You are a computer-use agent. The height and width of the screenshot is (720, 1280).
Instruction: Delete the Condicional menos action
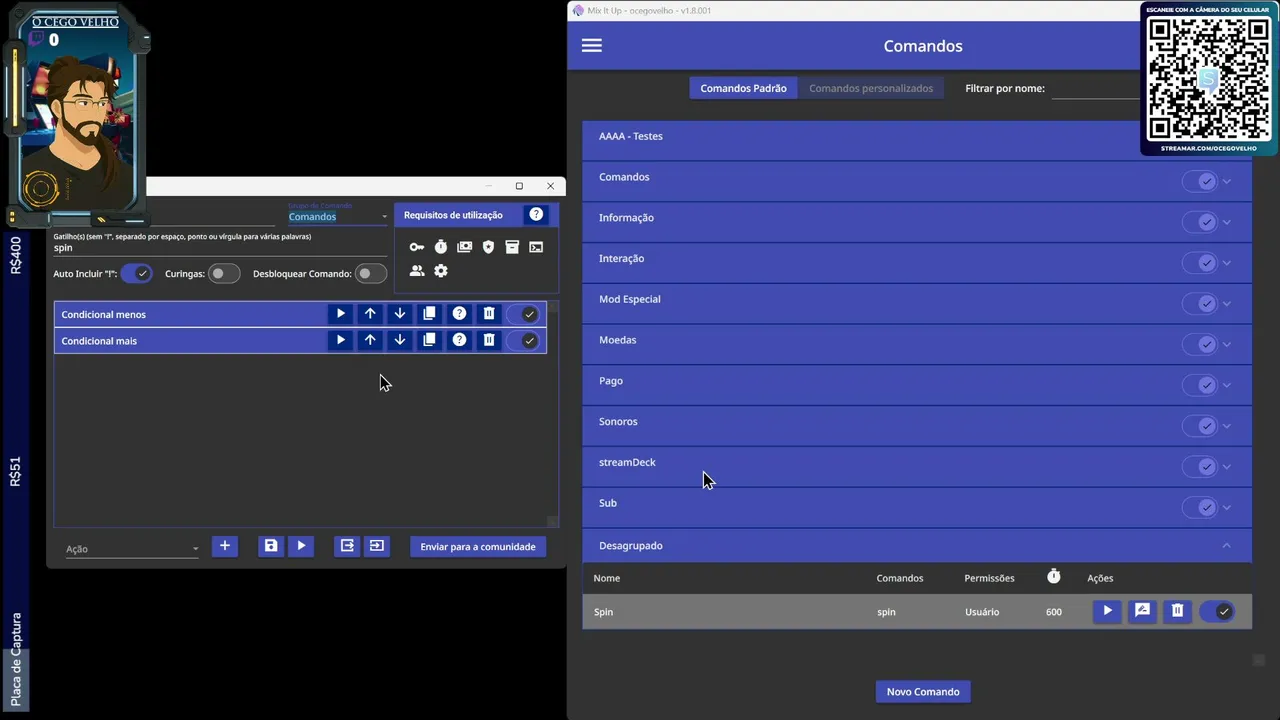point(489,314)
